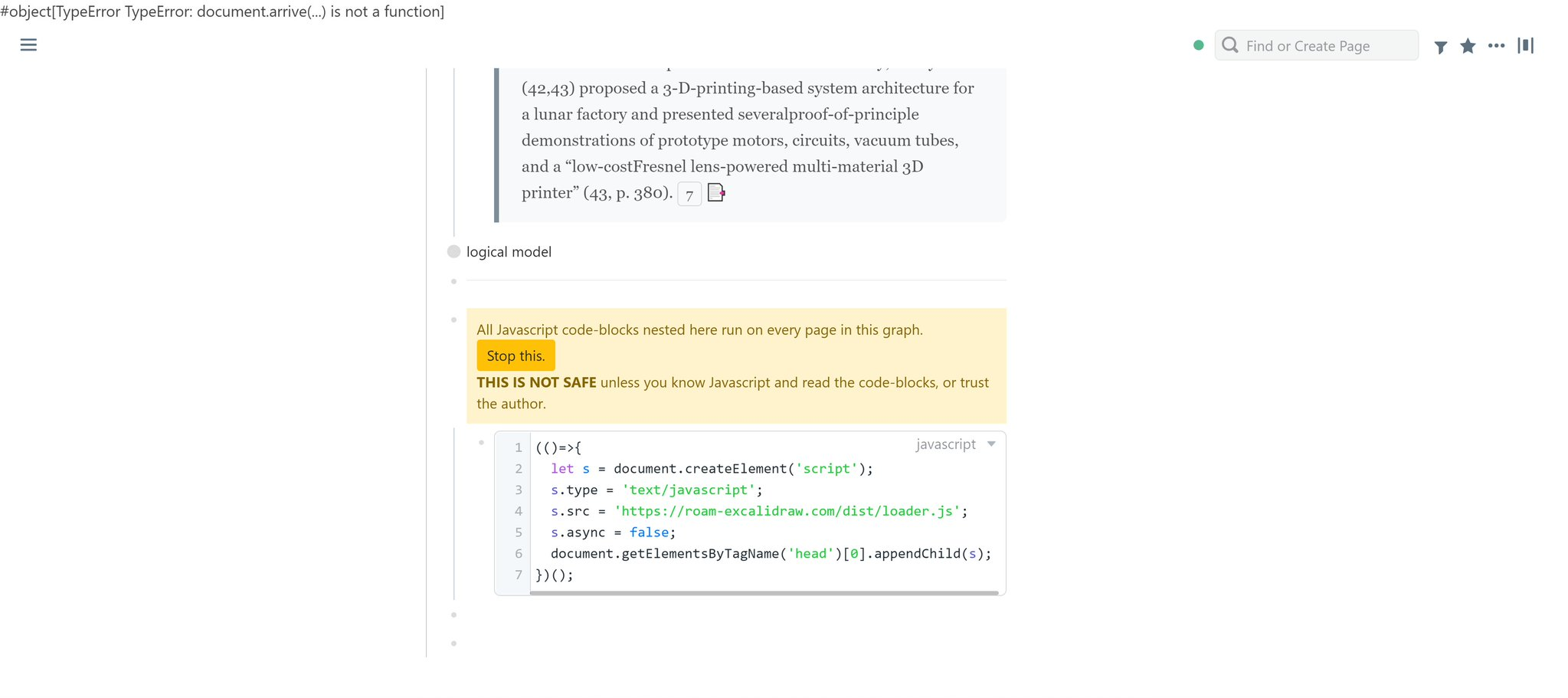Open the more options ellipsis menu
Image resolution: width=1568 pixels, height=698 pixels.
click(1495, 46)
